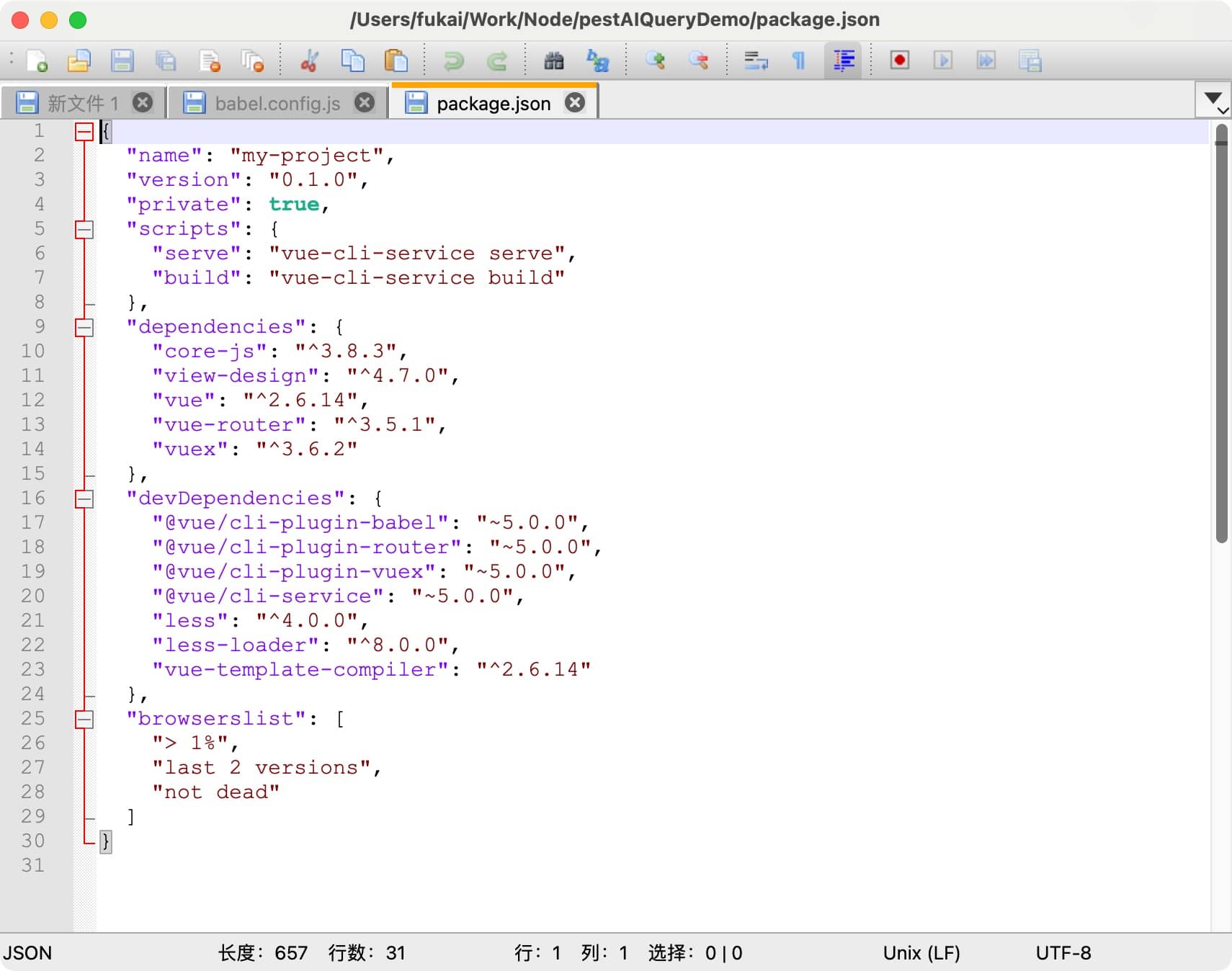Open Replace with the replace icon
Image resolution: width=1232 pixels, height=971 pixels.
[x=597, y=61]
